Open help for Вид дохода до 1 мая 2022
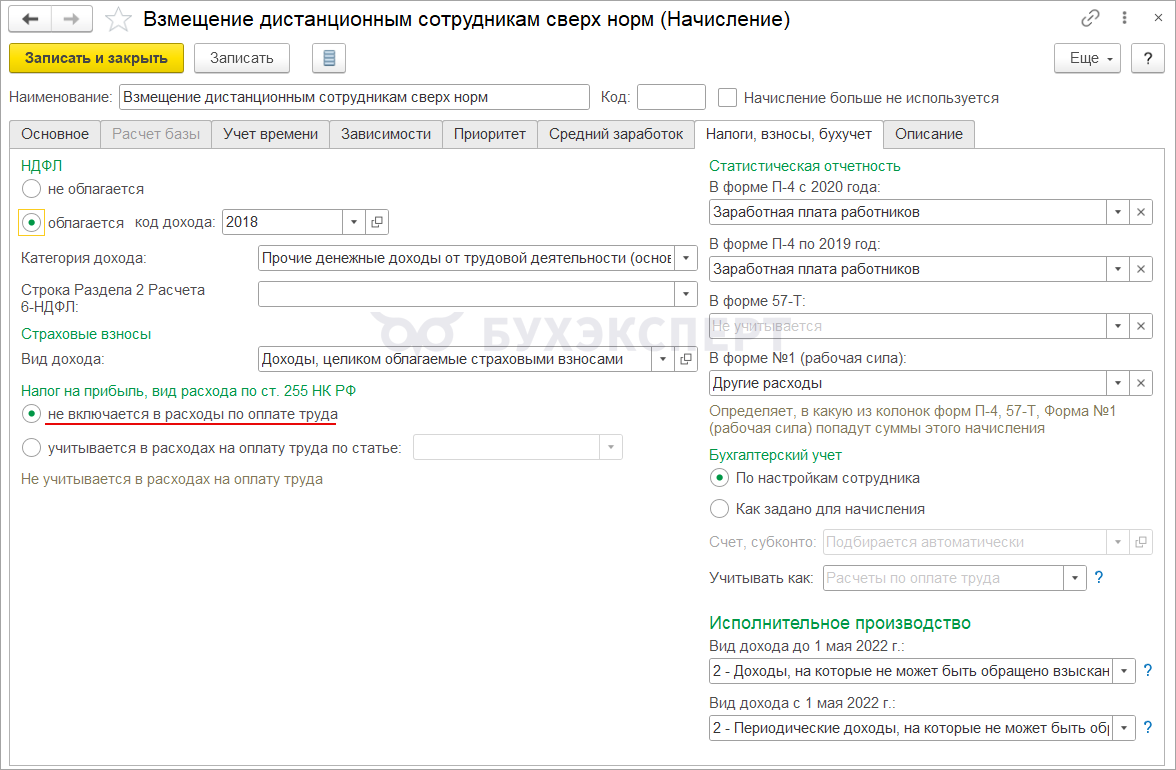 (1148, 670)
